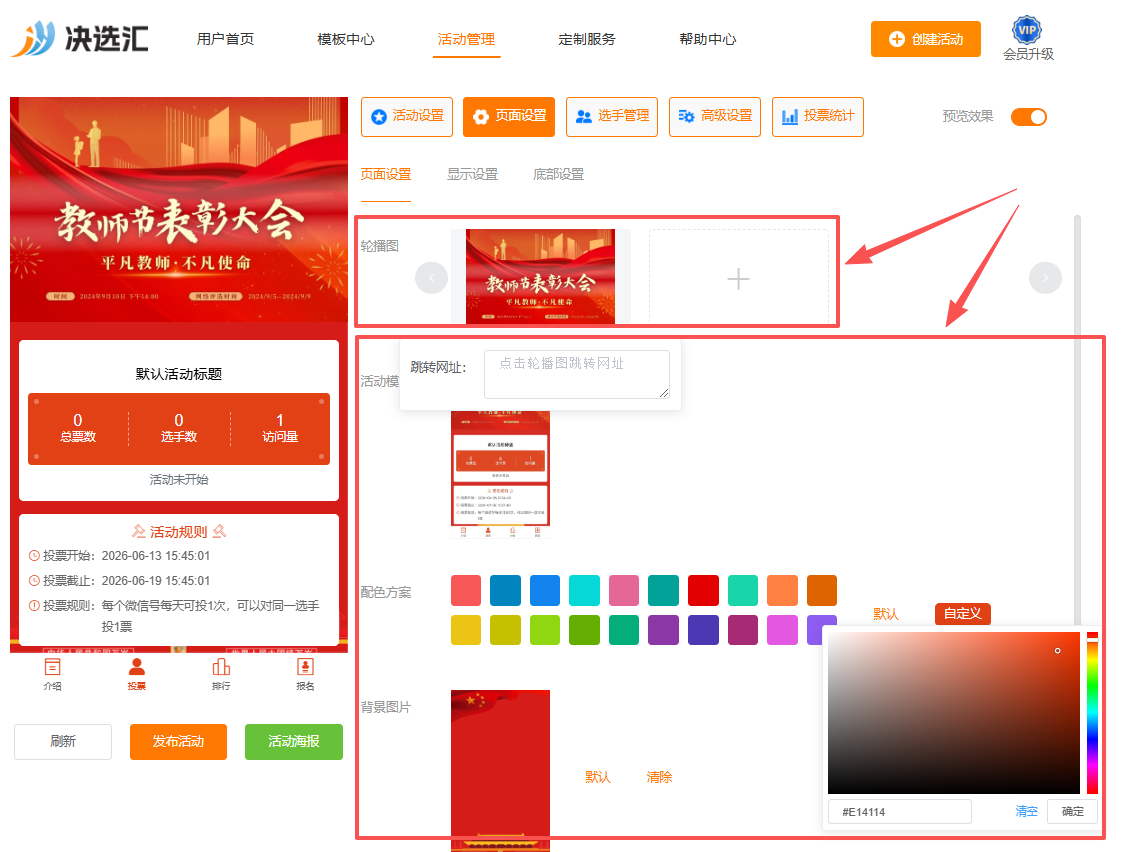Image resolution: width=1122 pixels, height=852 pixels.
Task: Add a new carousel image via plus
Action: 738,278
